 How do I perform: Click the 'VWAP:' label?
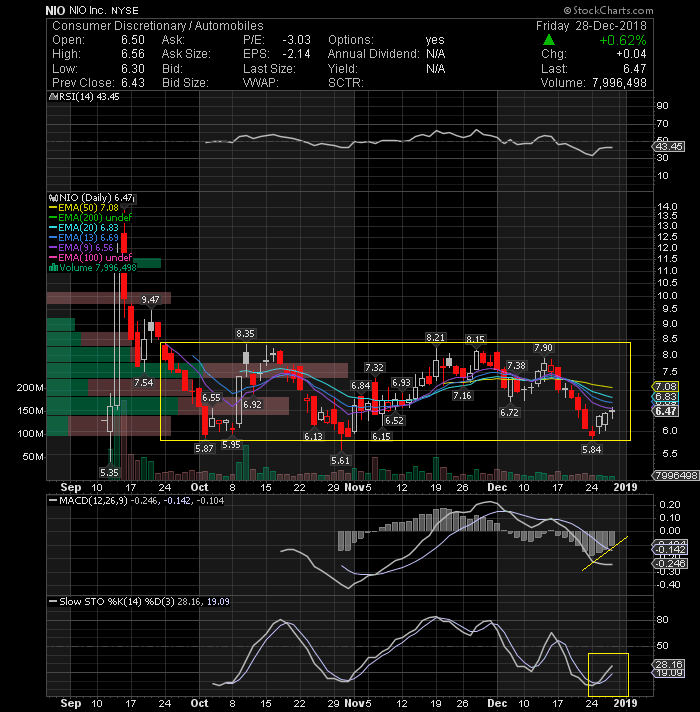click(x=260, y=83)
